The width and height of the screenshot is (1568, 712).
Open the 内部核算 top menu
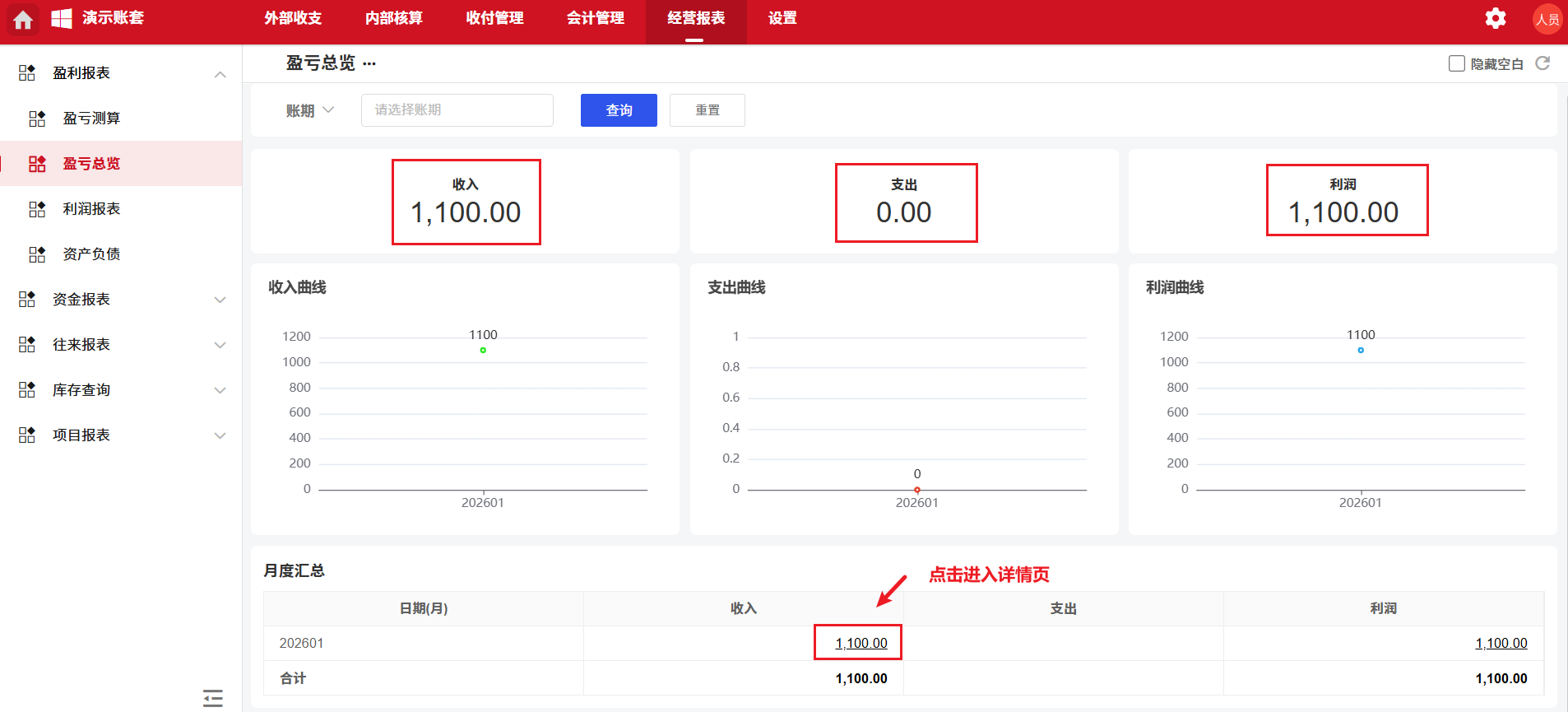pos(394,18)
